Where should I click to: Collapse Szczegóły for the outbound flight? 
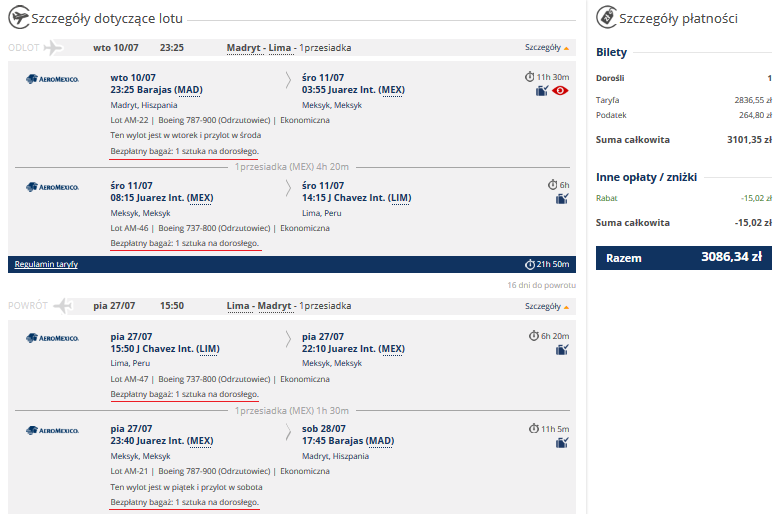coord(546,47)
